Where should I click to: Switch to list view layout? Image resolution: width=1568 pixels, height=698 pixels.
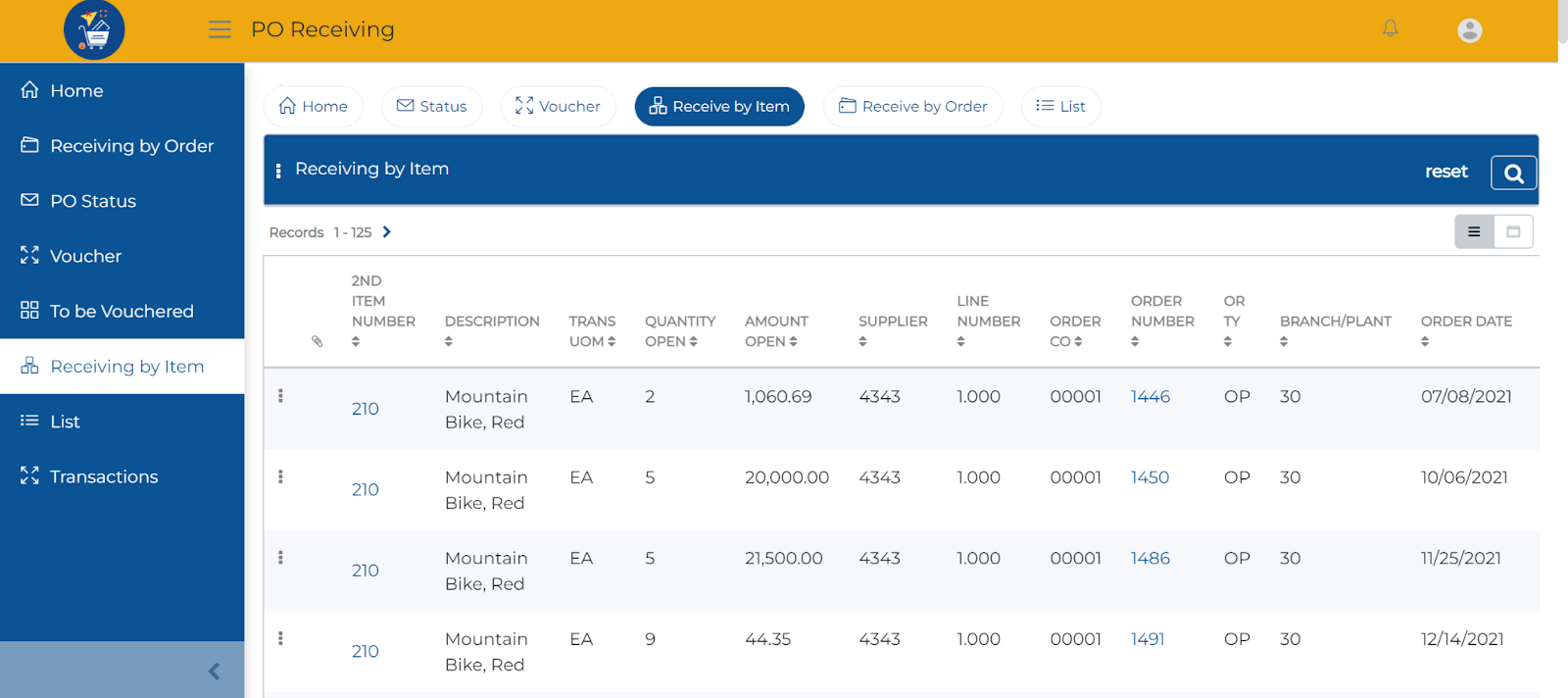tap(1474, 232)
